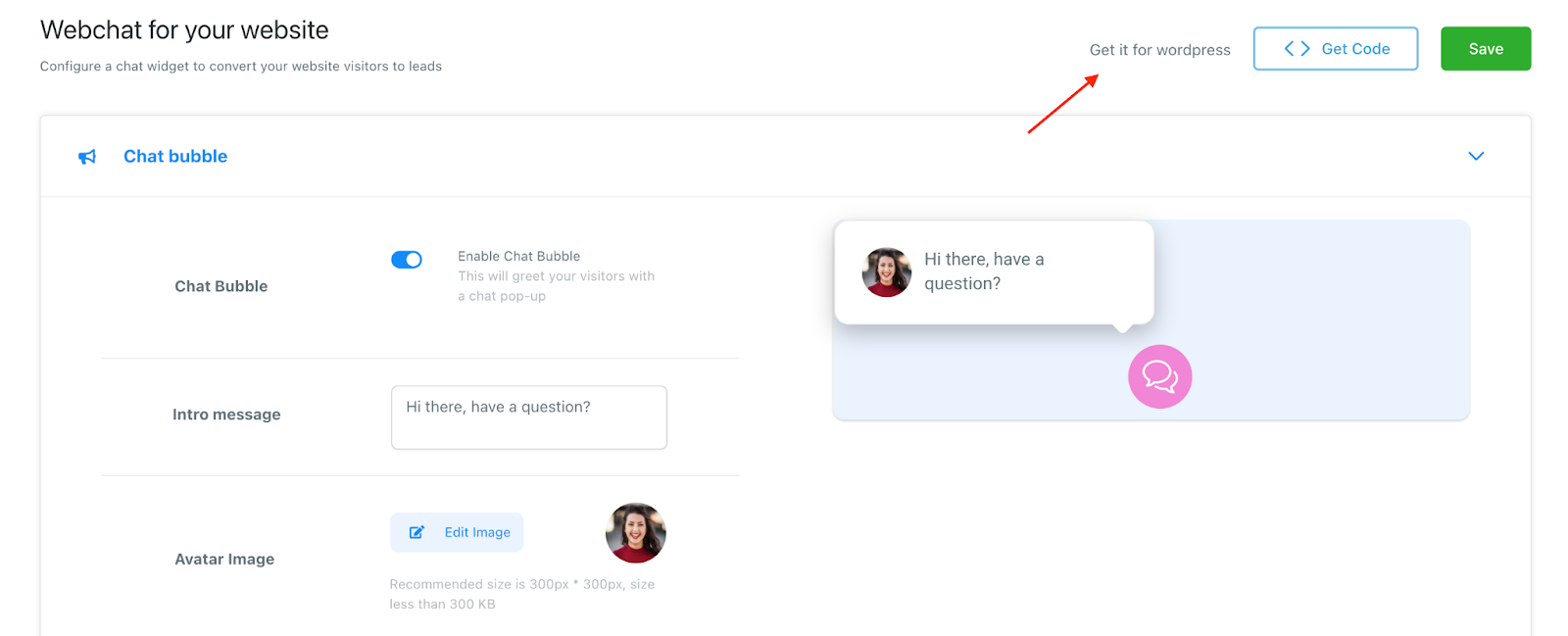Screen dimensions: 1568x636
Task: Open the Get it for wordpress link
Action: click(1159, 50)
